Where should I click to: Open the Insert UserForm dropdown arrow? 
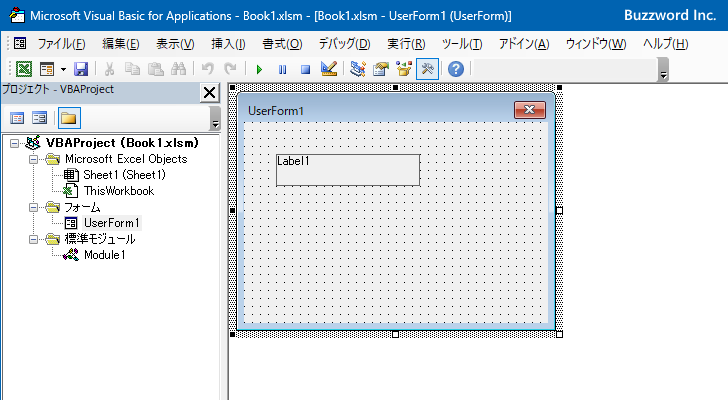pyautogui.click(x=62, y=69)
